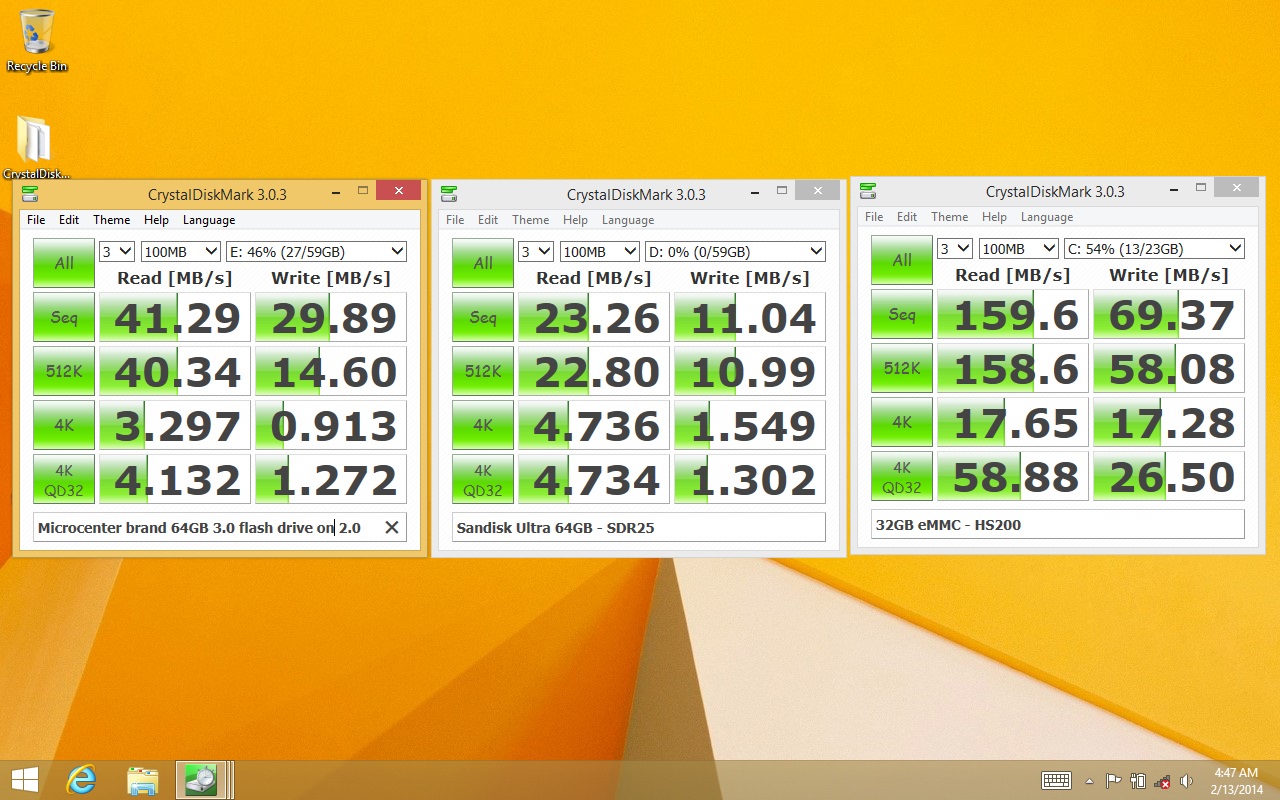Expand test count dropdown in E: drive window
This screenshot has height=800, width=1280.
click(117, 251)
